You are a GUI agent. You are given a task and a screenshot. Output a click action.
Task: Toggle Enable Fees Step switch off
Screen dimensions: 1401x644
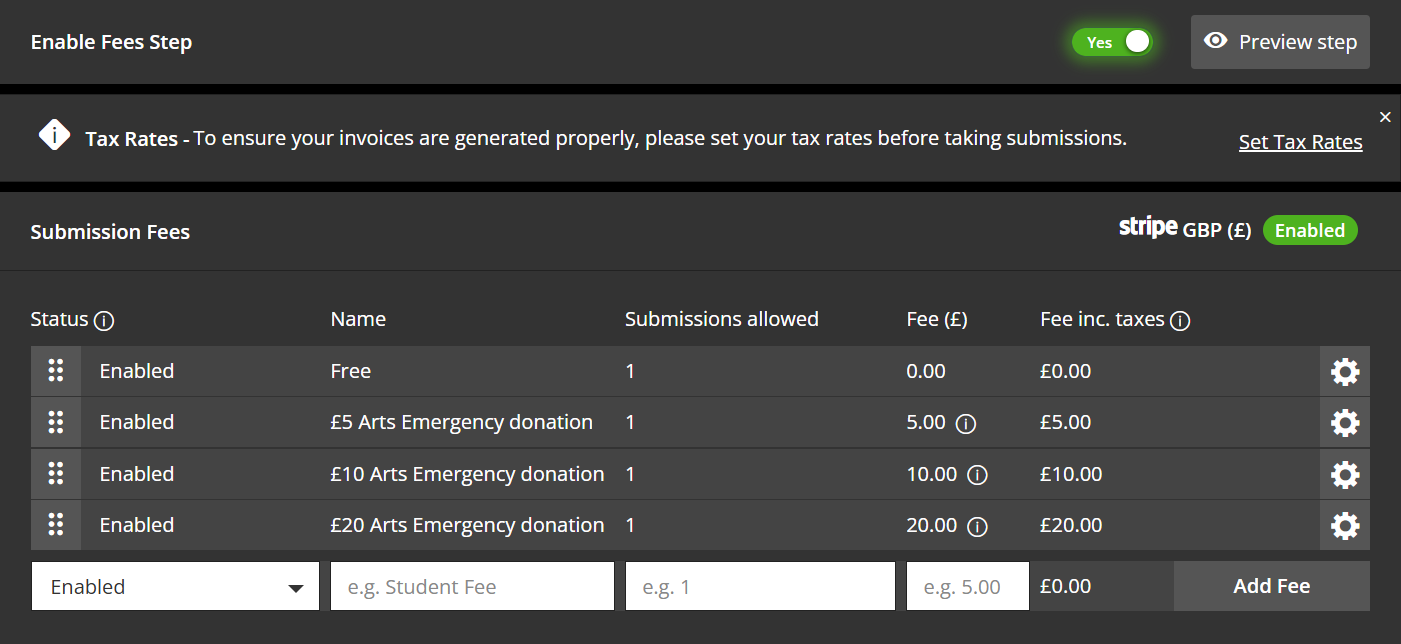tap(1112, 42)
